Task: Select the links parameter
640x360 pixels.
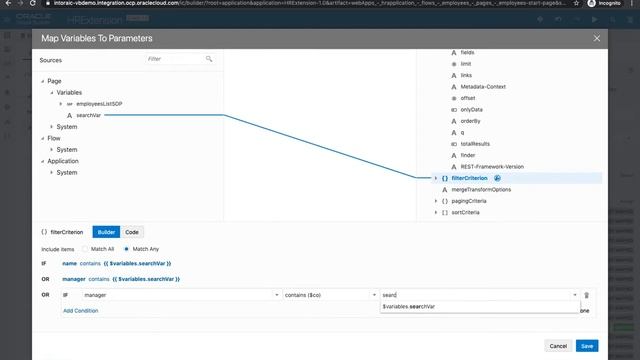Action: coord(466,76)
